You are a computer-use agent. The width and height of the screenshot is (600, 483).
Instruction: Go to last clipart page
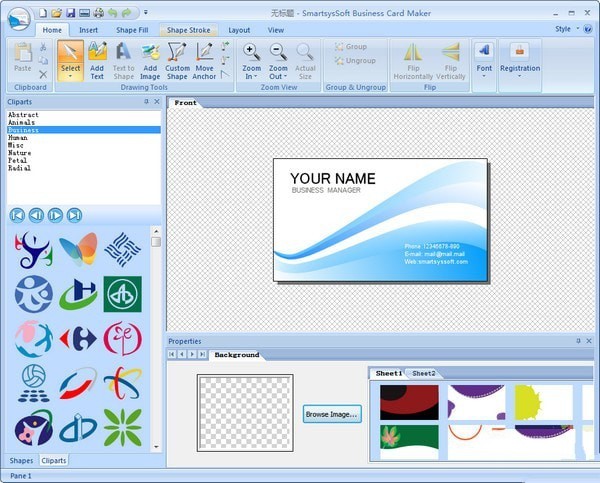[x=74, y=215]
